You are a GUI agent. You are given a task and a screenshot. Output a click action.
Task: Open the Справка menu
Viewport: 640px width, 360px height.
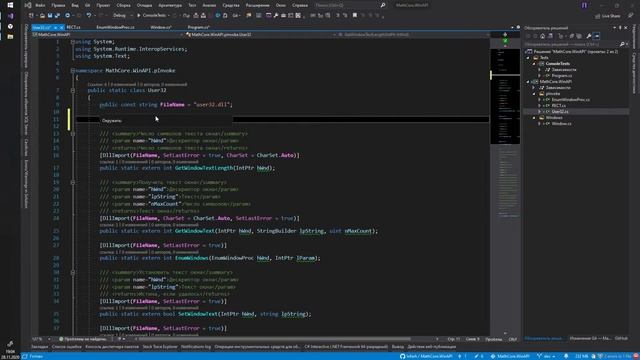click(300, 5)
